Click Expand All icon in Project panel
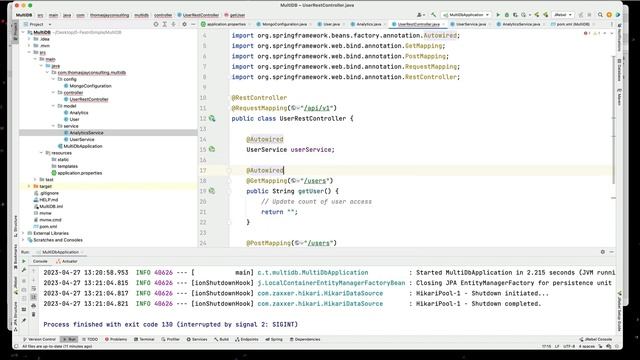Image resolution: width=640 pixels, height=360 pixels. pos(164,24)
